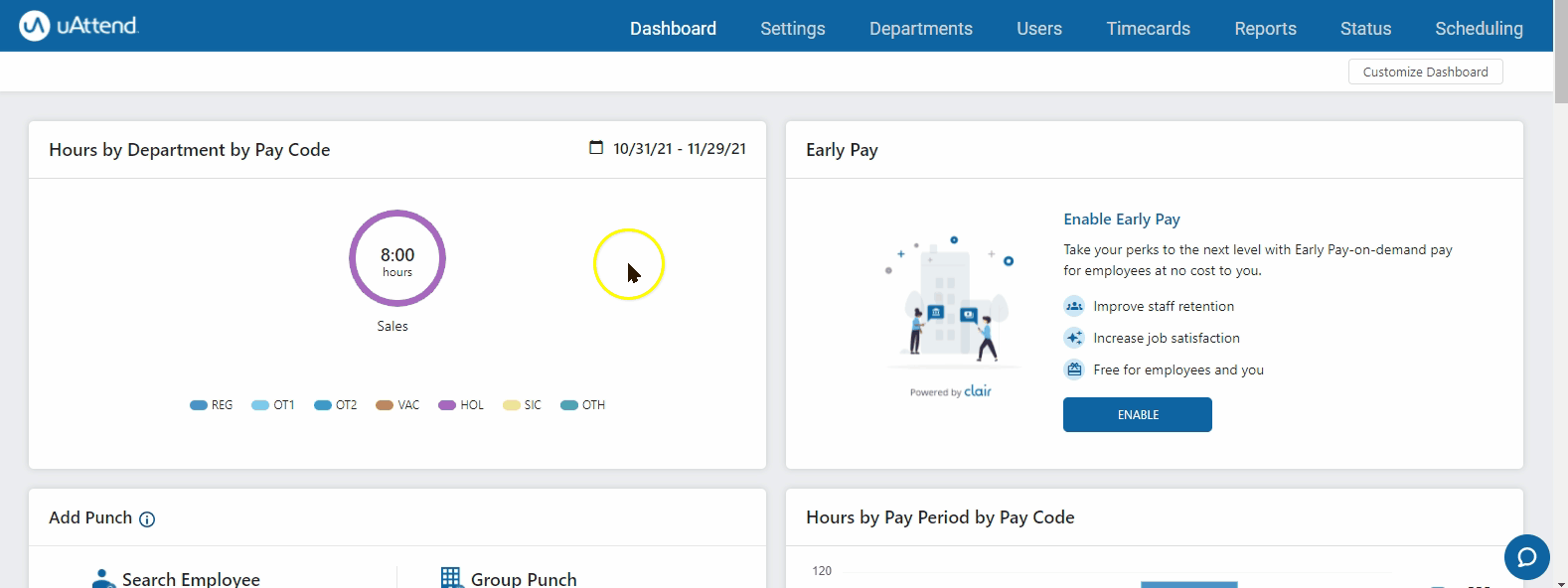Click the free for employees gift icon
This screenshot has height=588, width=1568.
point(1074,369)
